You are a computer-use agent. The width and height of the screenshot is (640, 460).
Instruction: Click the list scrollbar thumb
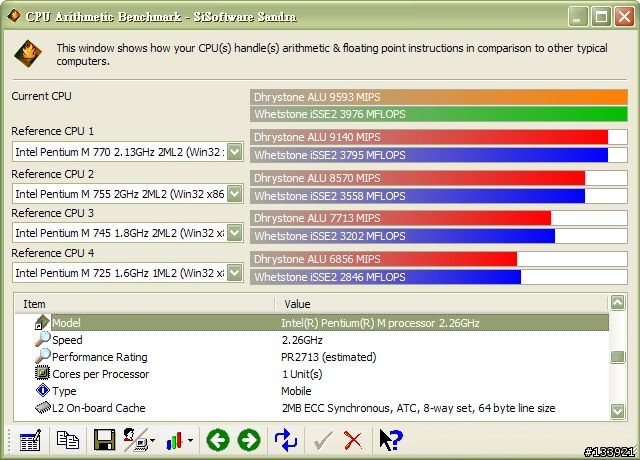point(618,357)
